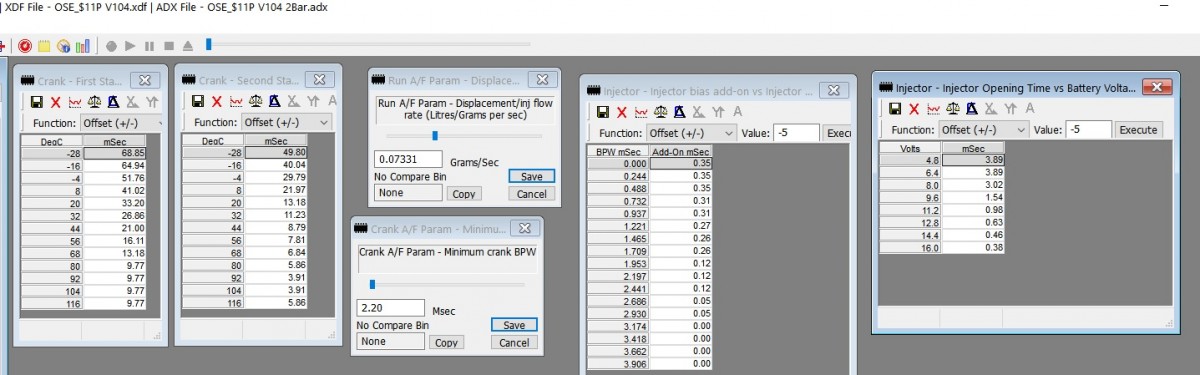Click the Minimum crank BPW slider
Image resolution: width=1200 pixels, height=375 pixels.
click(372, 284)
